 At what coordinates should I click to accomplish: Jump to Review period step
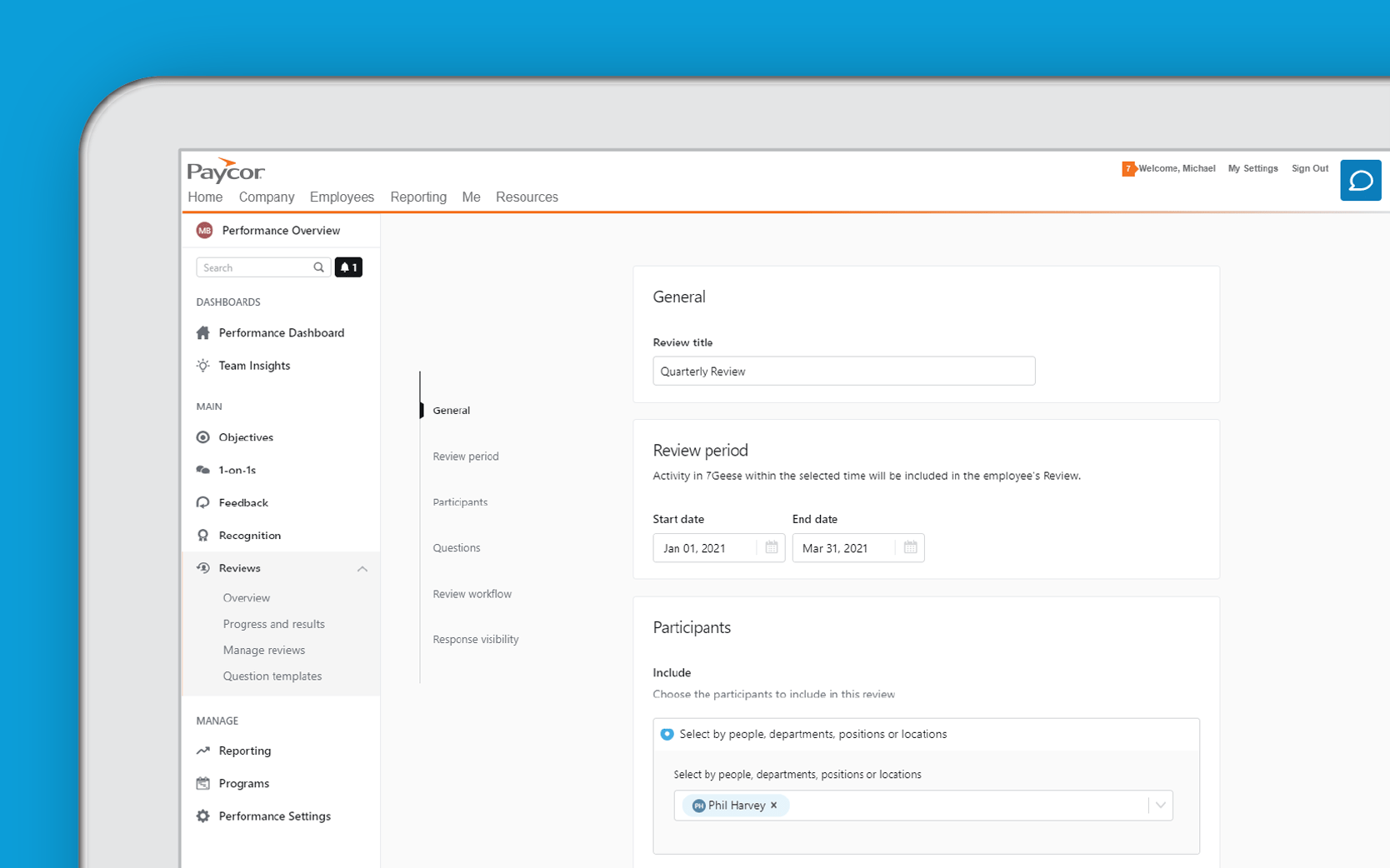466,456
